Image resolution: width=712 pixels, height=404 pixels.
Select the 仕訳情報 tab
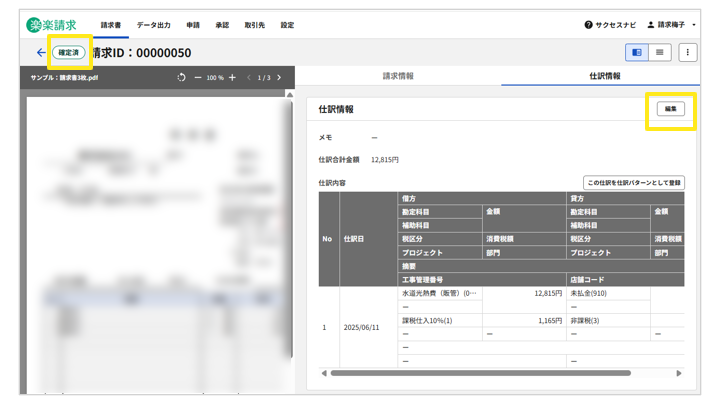tap(605, 76)
